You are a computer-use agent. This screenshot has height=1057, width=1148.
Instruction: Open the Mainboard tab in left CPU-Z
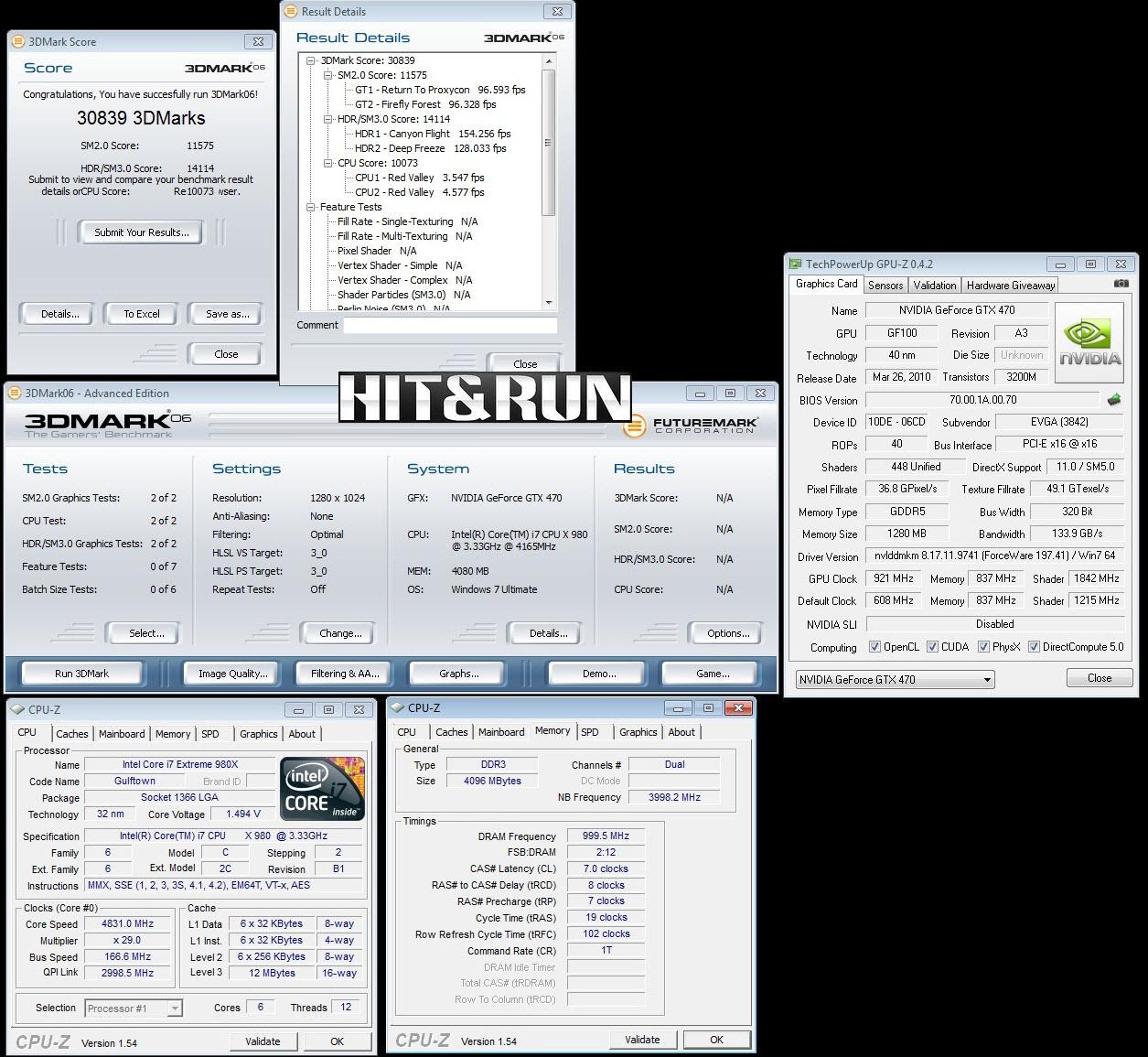click(122, 734)
